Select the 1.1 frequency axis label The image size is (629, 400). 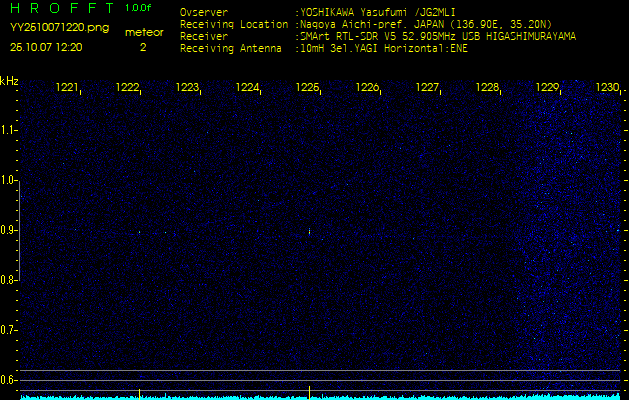click(x=9, y=130)
